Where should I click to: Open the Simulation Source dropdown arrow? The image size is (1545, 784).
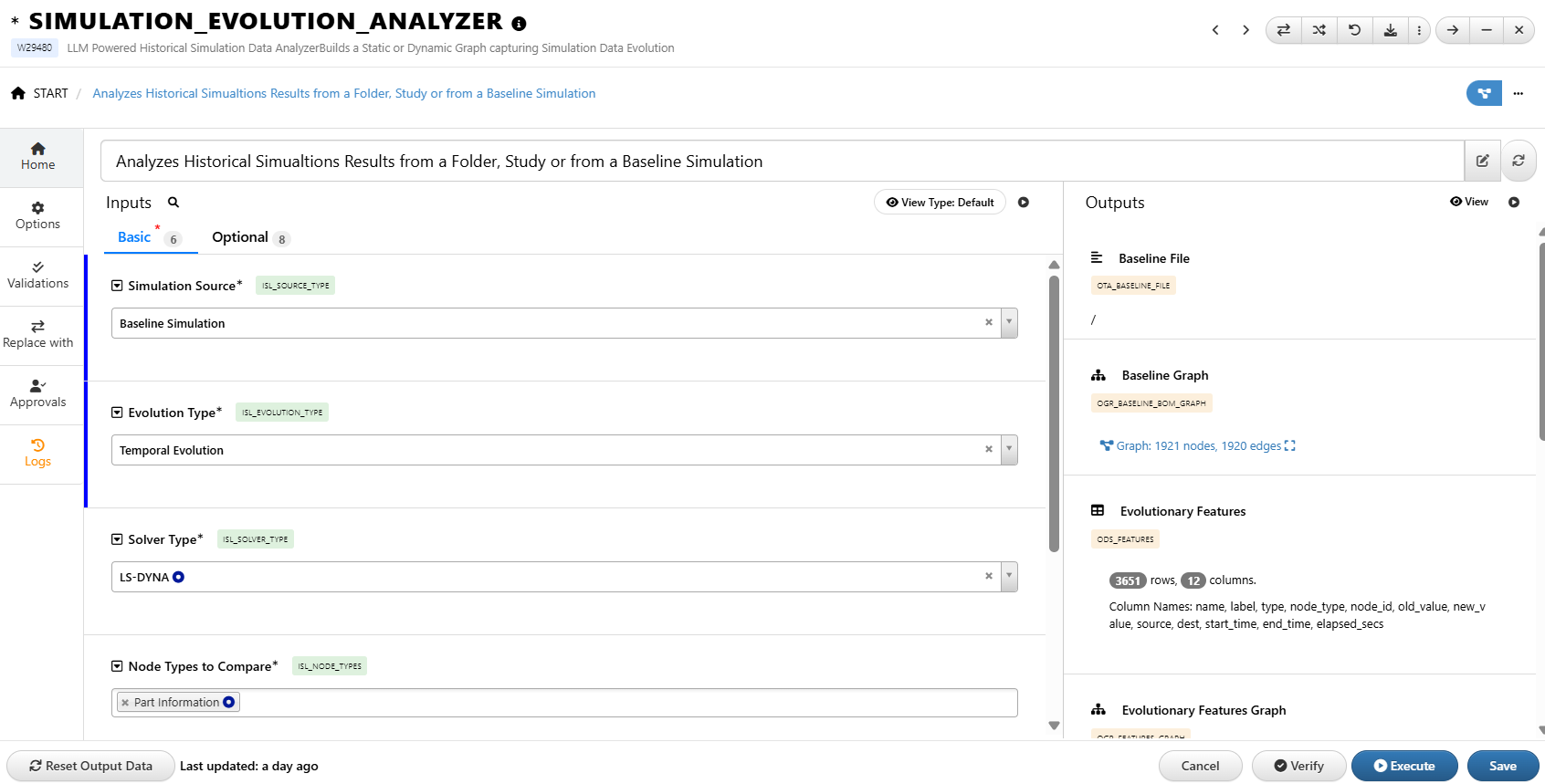click(1009, 323)
